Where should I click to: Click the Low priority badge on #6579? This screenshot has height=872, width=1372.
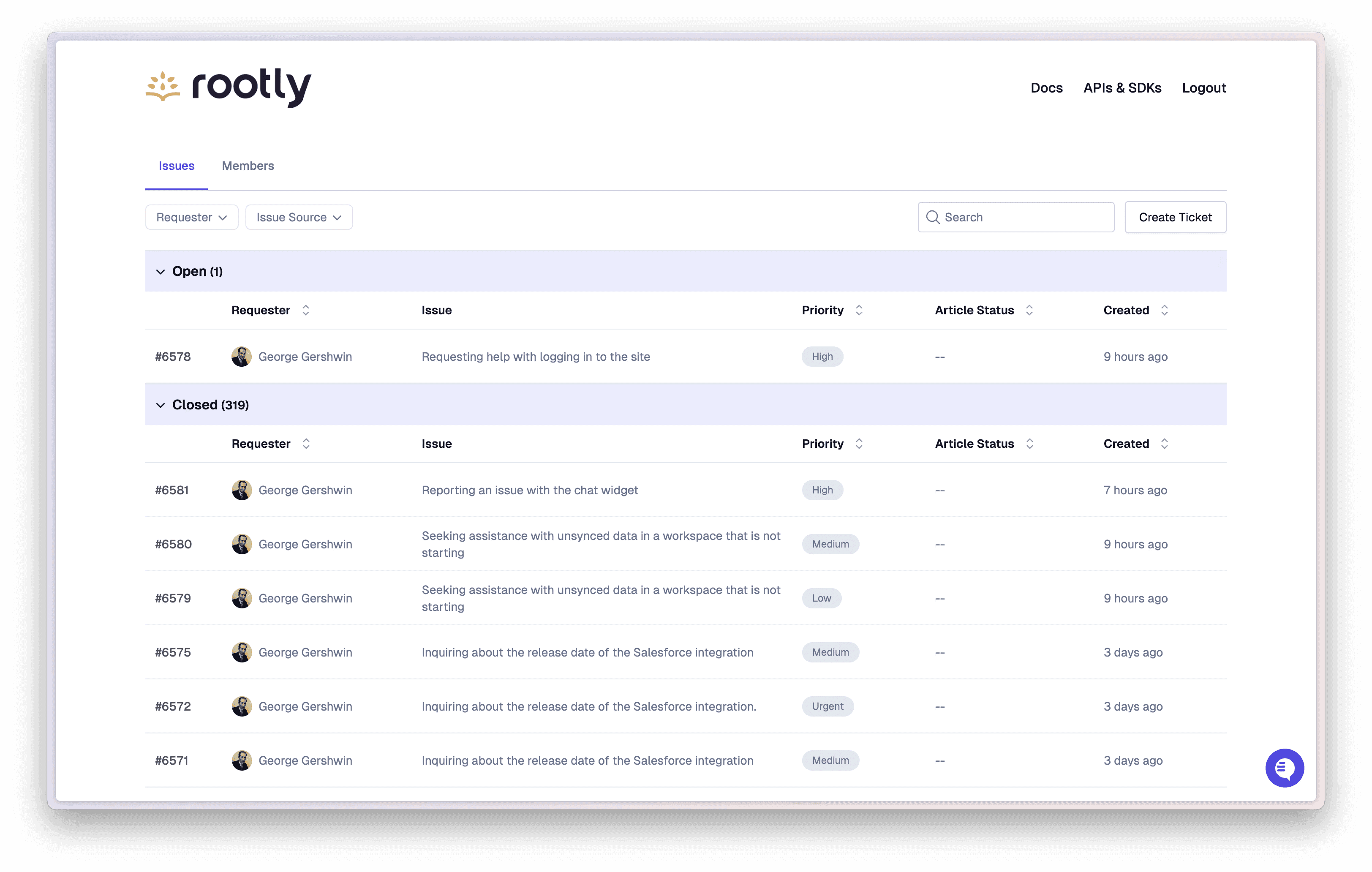coord(821,598)
